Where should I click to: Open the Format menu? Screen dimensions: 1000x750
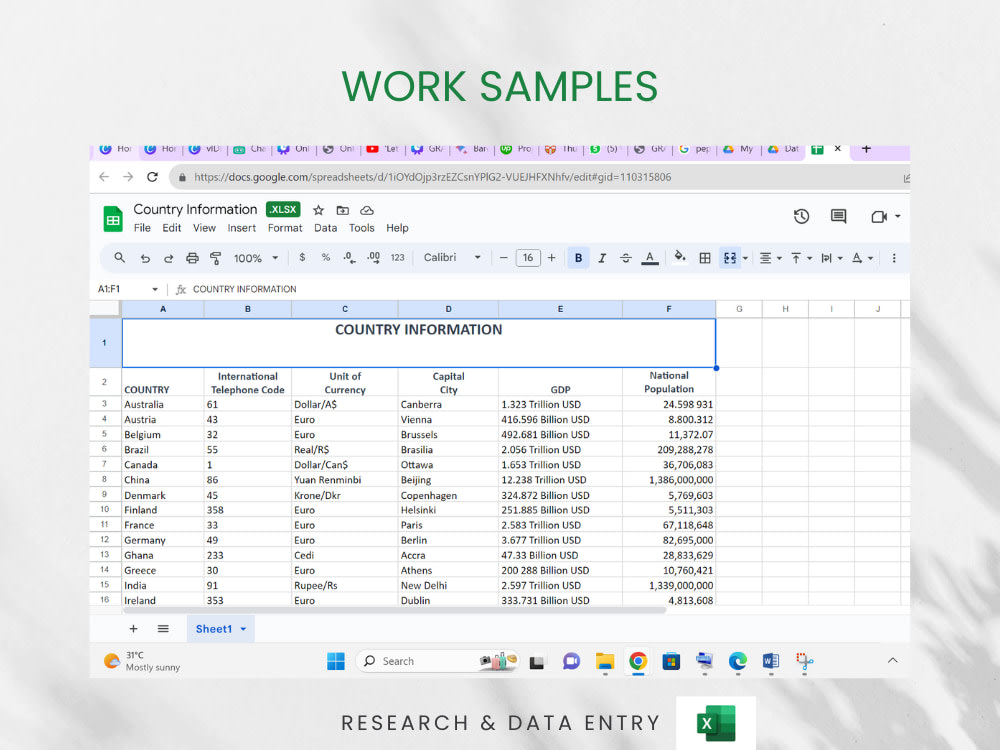[284, 228]
